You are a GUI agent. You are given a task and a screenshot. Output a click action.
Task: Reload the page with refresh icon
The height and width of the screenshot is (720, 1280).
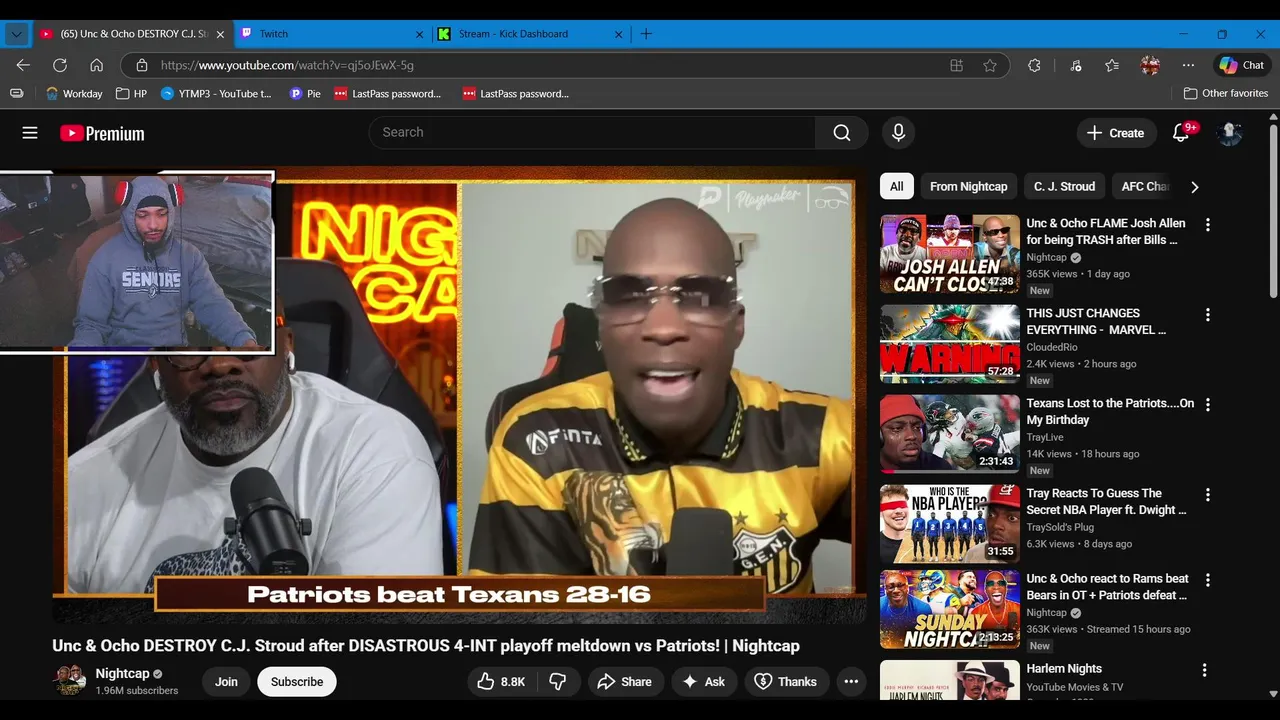(x=60, y=65)
